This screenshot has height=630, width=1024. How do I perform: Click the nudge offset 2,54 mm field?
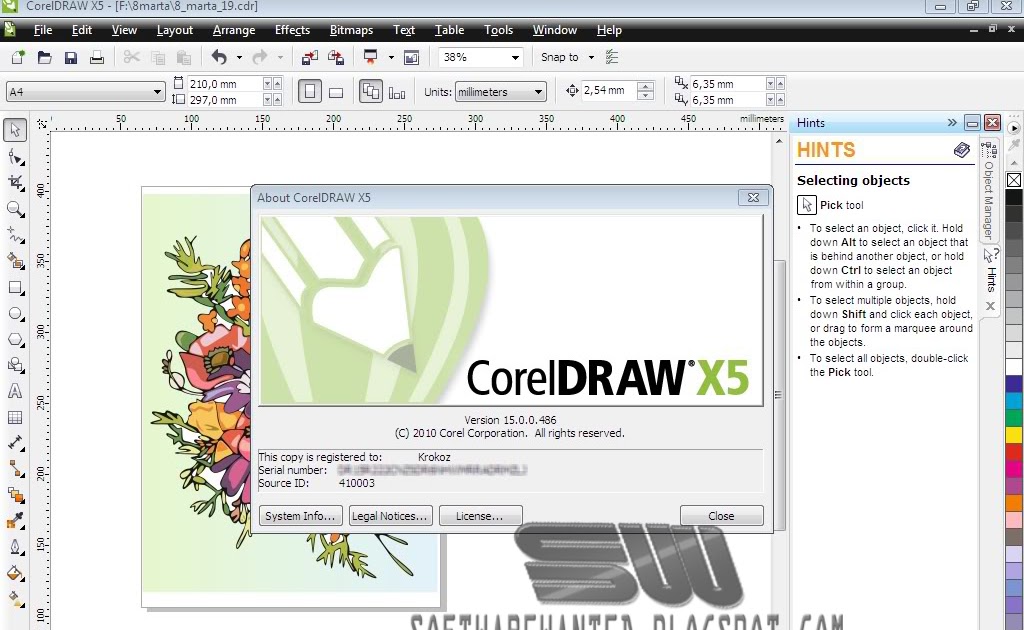click(x=609, y=91)
